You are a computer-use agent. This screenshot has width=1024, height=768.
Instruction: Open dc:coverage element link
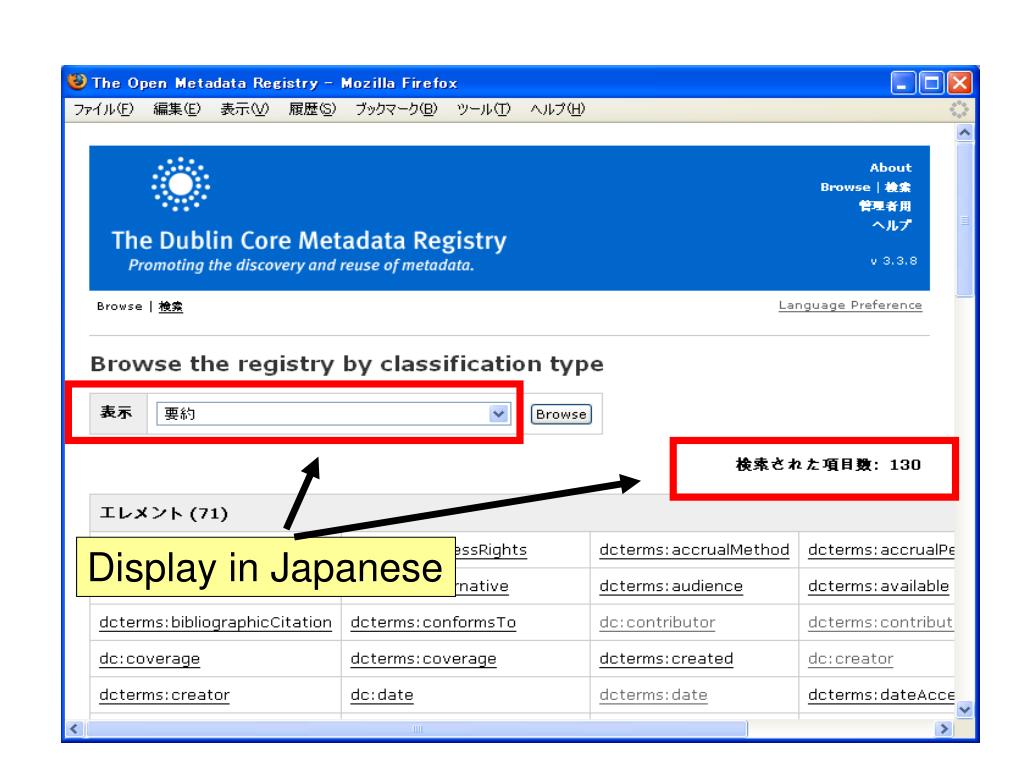[x=150, y=659]
